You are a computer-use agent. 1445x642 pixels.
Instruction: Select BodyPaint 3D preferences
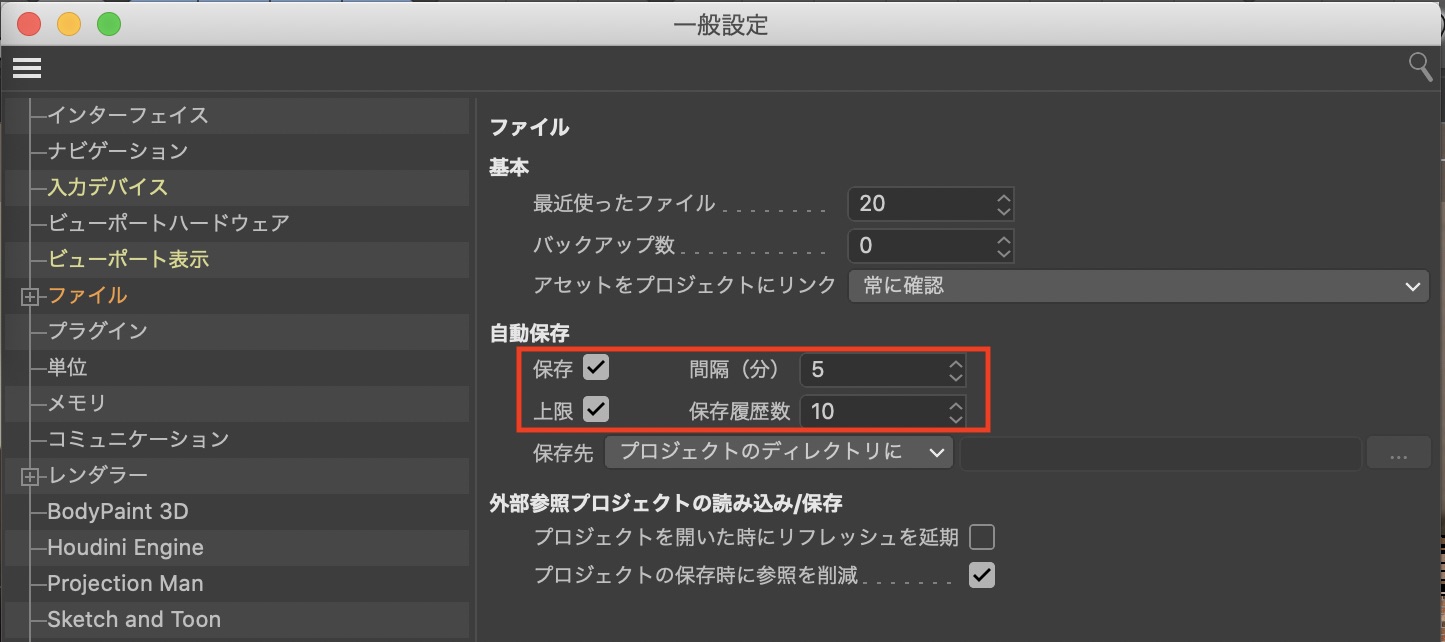click(x=118, y=512)
